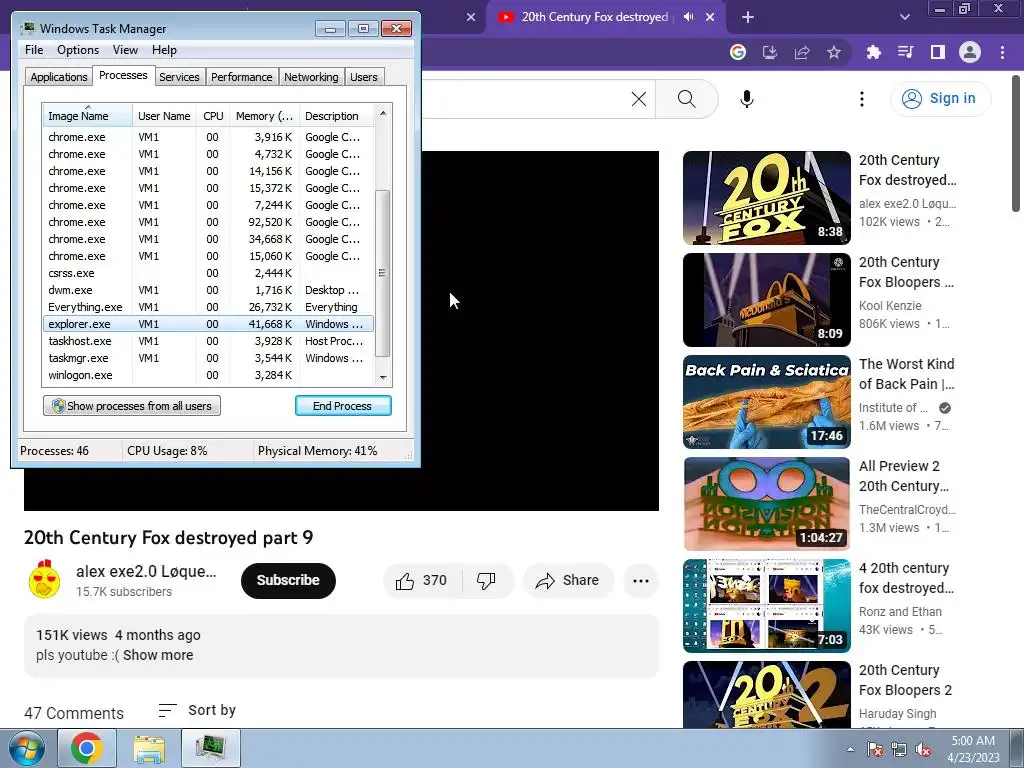Click End Process button
1024x768 pixels.
343,406
